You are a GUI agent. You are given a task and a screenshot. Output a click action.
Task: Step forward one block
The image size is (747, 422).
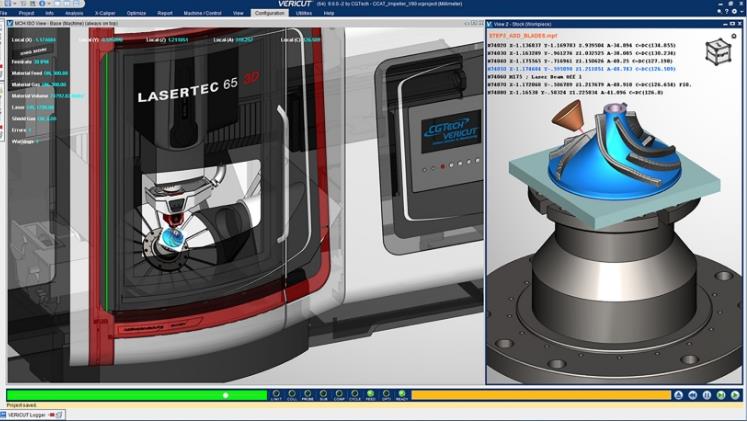721,395
